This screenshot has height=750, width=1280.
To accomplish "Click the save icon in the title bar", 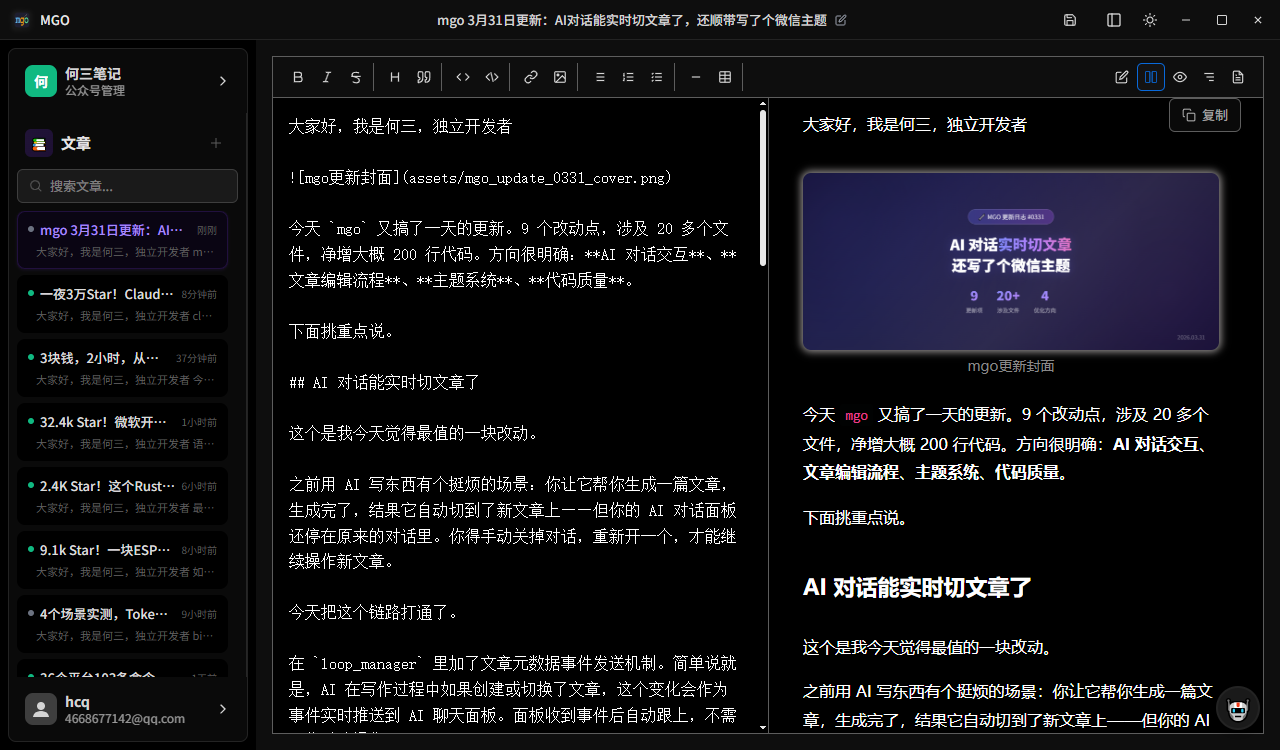I will (x=1070, y=20).
